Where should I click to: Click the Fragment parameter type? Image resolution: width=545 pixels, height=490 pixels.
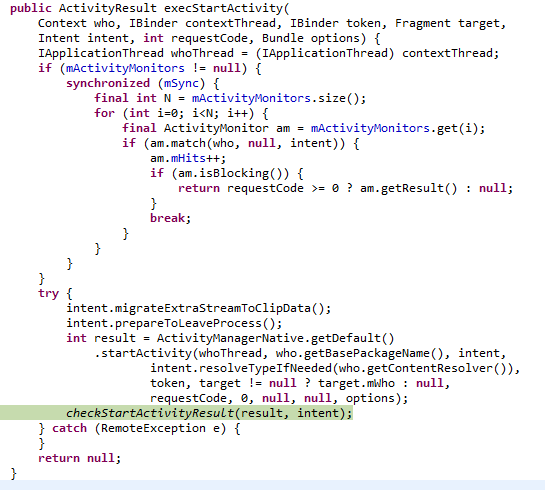click(x=422, y=23)
